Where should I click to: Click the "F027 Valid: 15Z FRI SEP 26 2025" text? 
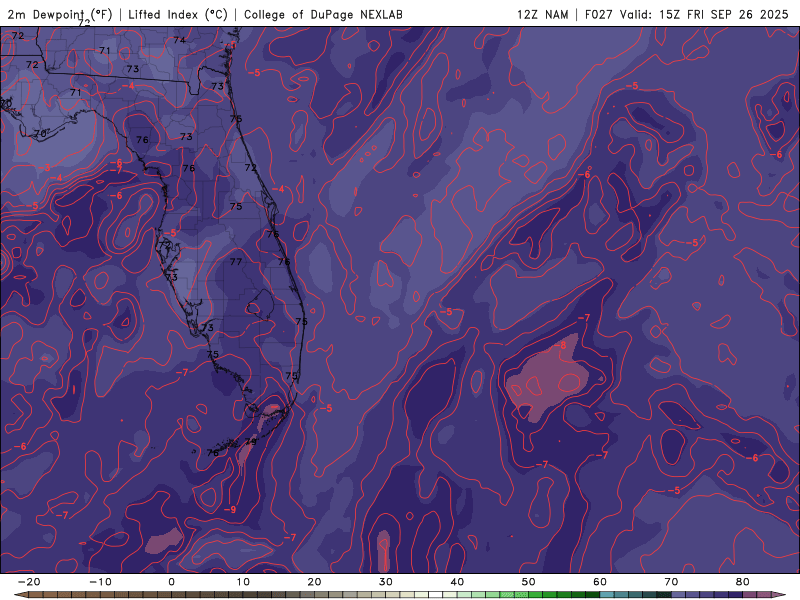click(x=687, y=14)
